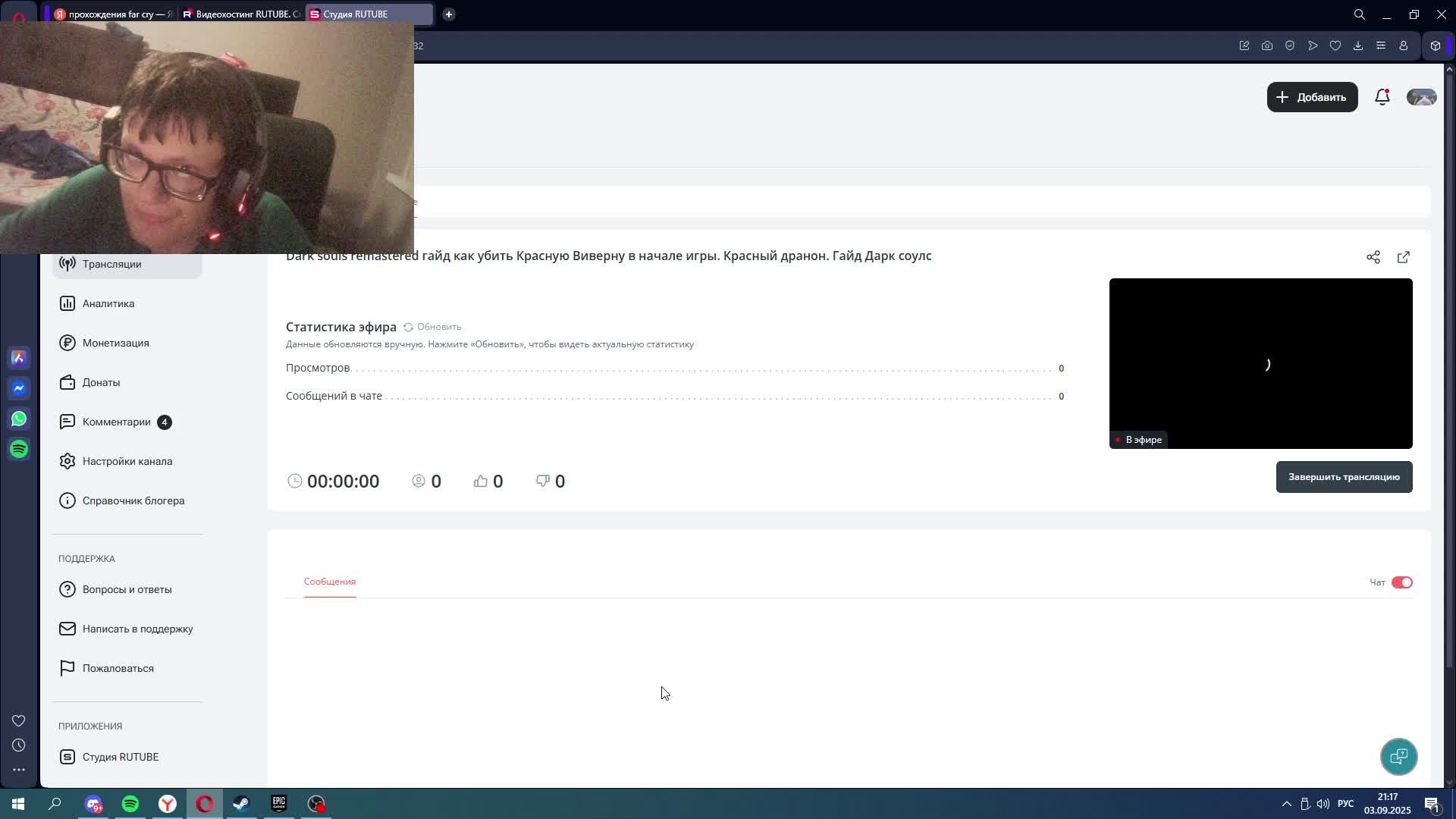Switch to Видеохостинг RUTUBE browser tab
The height and width of the screenshot is (819, 1456).
tap(241, 14)
